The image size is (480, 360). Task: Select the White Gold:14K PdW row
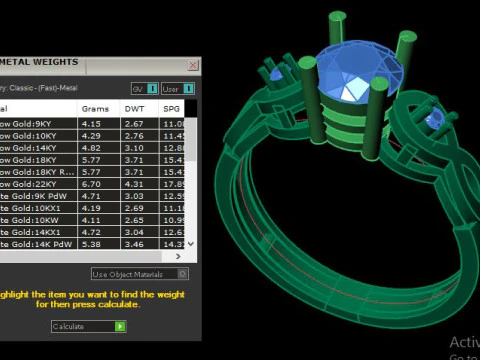[x=92, y=244]
